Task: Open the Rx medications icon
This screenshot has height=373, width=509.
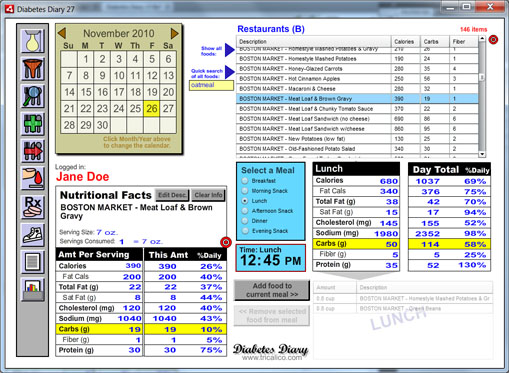Action: [x=33, y=207]
